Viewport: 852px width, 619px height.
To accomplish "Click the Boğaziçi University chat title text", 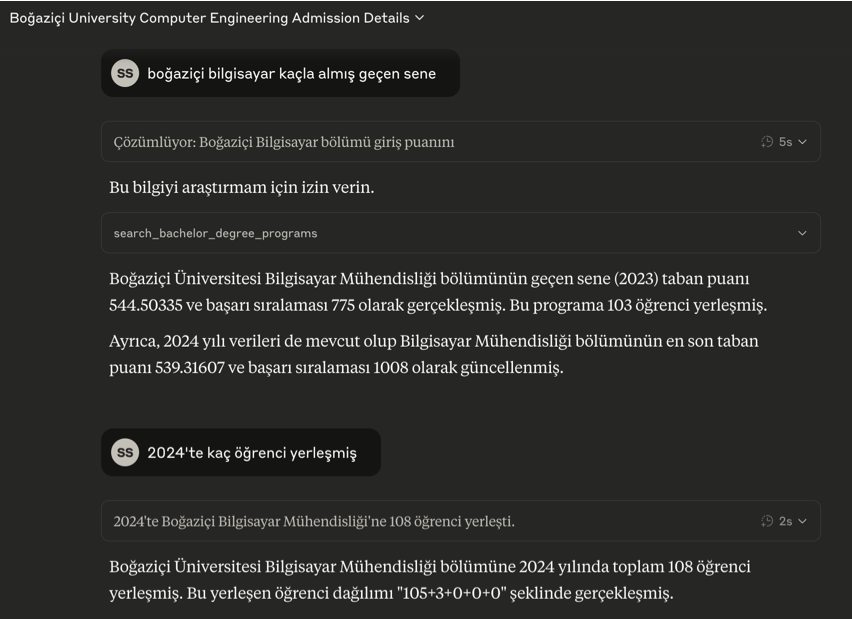I will (209, 18).
